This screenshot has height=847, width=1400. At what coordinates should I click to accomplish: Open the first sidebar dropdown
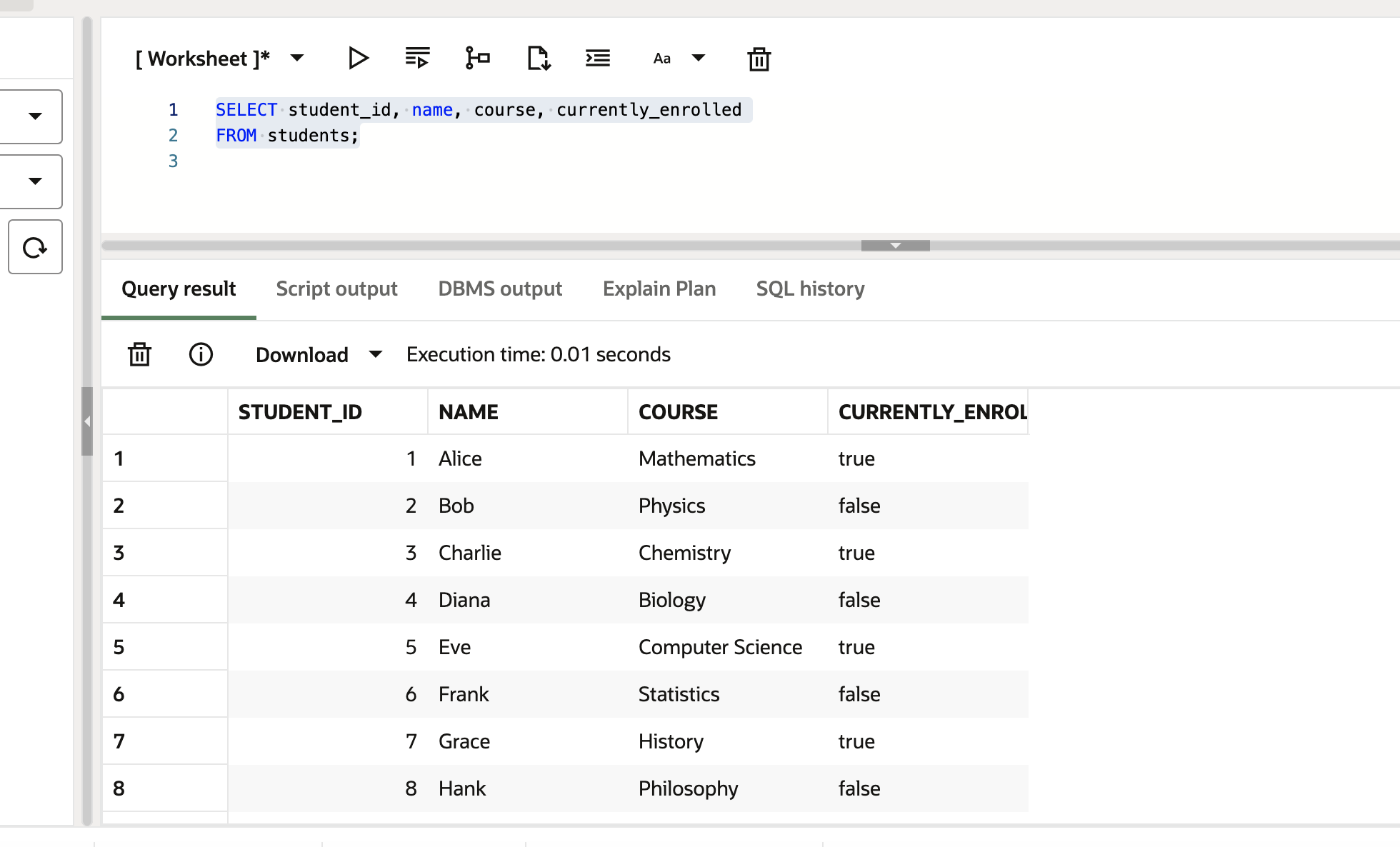click(x=35, y=116)
